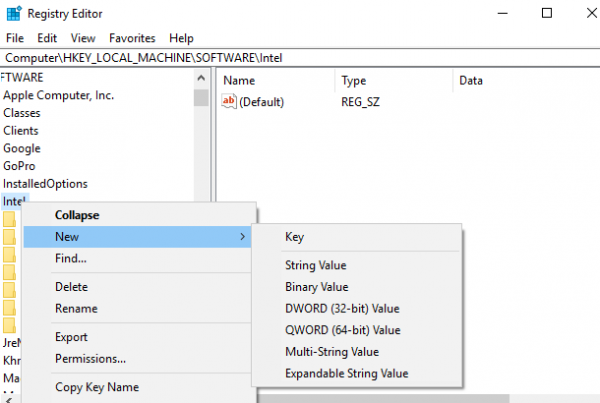Click the tree pane scrollbar up arrow

[201, 79]
